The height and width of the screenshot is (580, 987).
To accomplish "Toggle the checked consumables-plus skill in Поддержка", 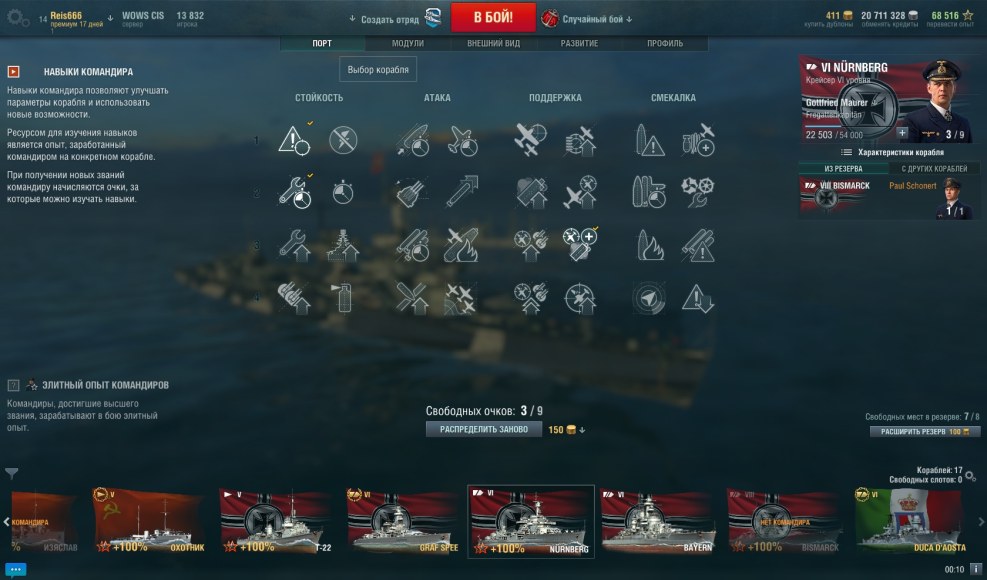I will [580, 245].
